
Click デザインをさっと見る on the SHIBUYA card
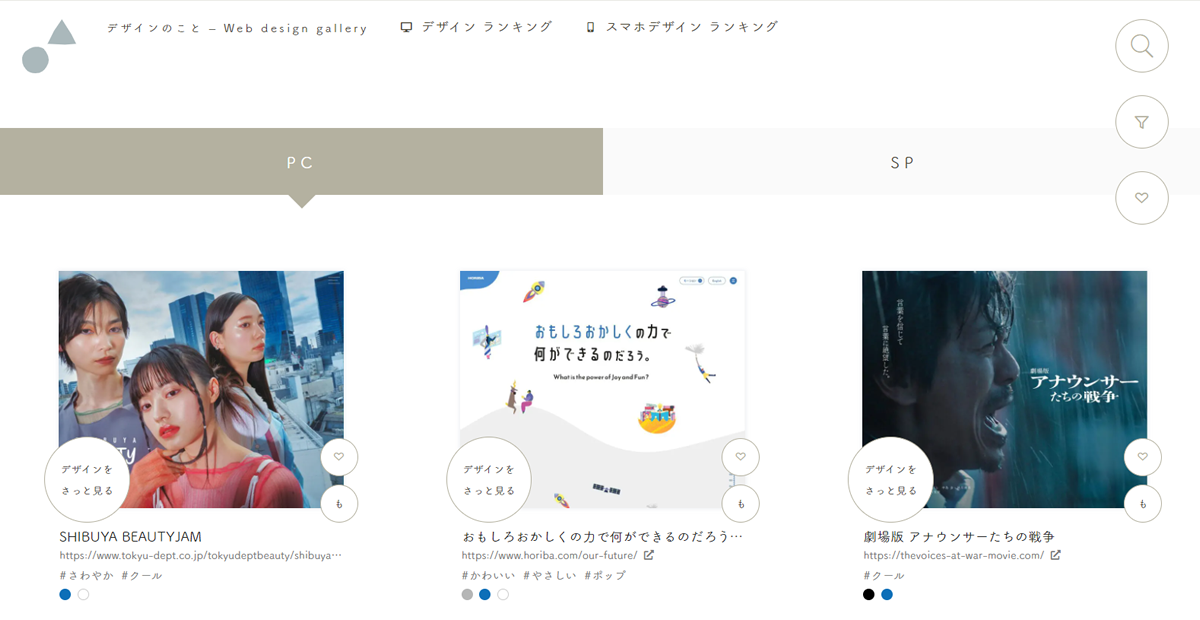(x=87, y=480)
